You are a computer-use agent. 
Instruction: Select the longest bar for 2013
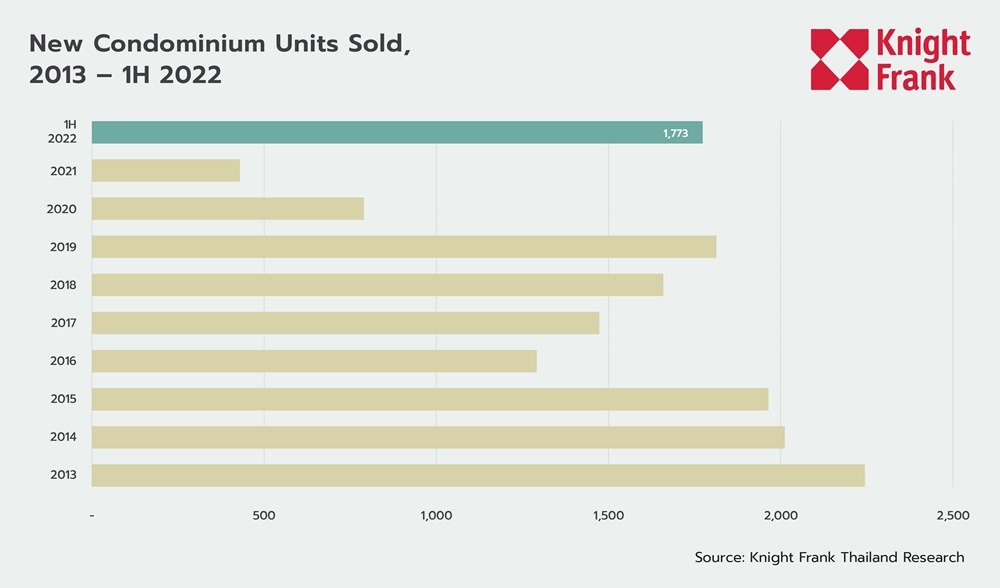tap(478, 475)
